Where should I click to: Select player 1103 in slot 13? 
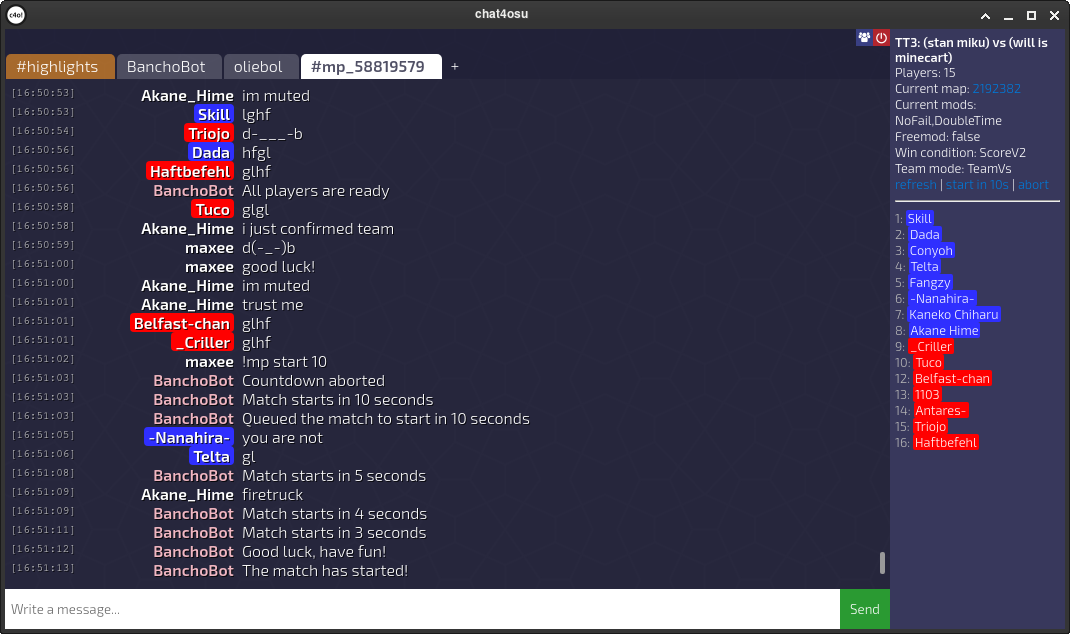click(927, 395)
